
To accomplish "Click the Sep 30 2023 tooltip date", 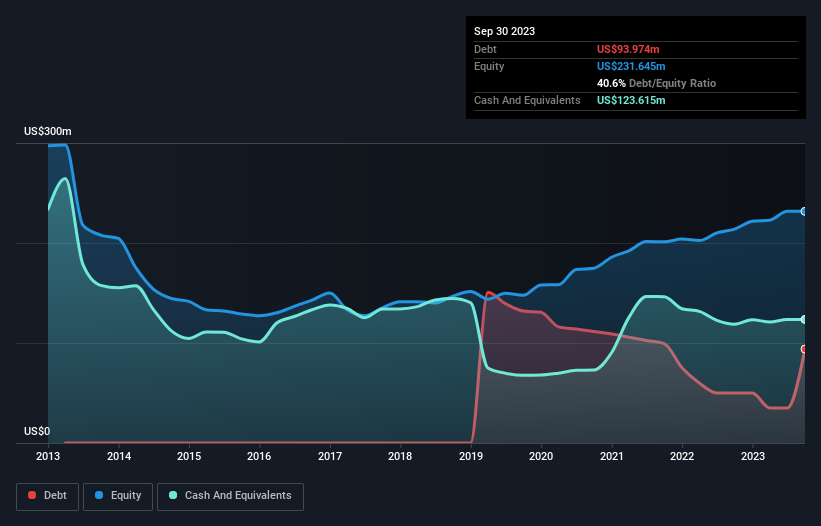I will pyautogui.click(x=504, y=31).
